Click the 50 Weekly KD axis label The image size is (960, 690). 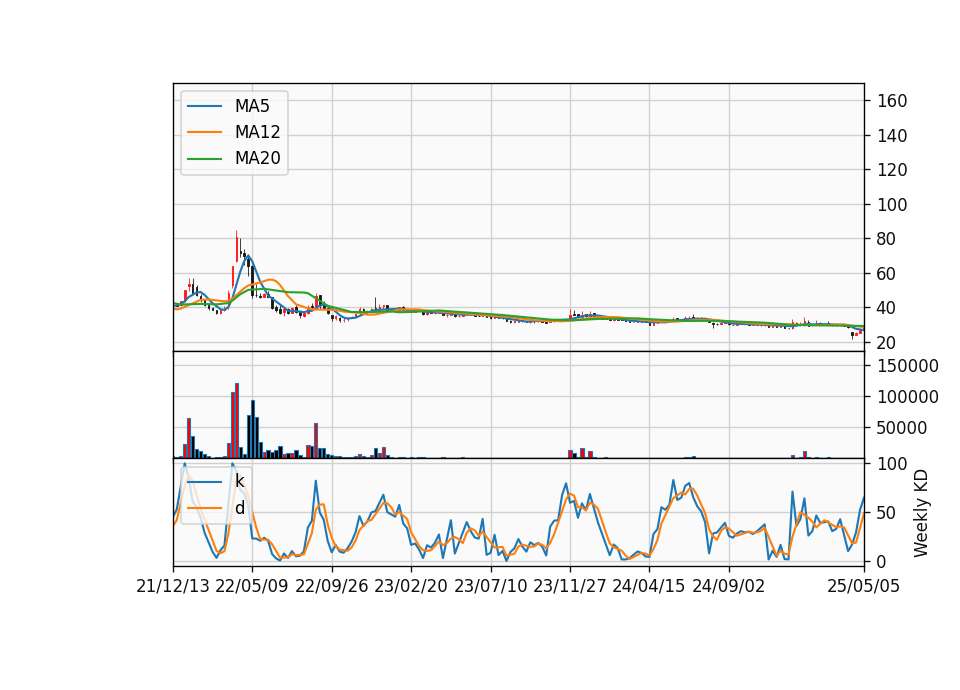[887, 512]
